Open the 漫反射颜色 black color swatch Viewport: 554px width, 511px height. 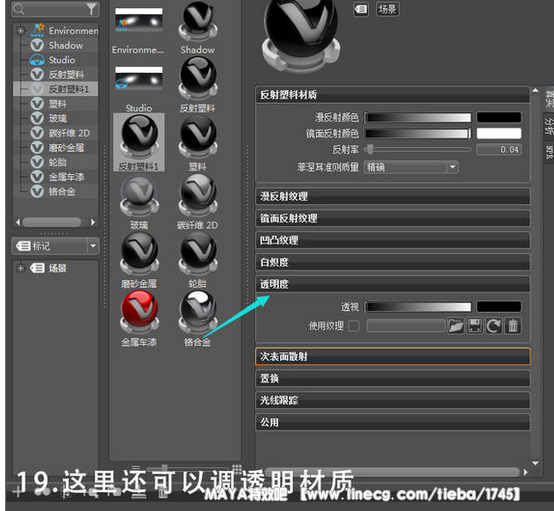click(x=499, y=117)
